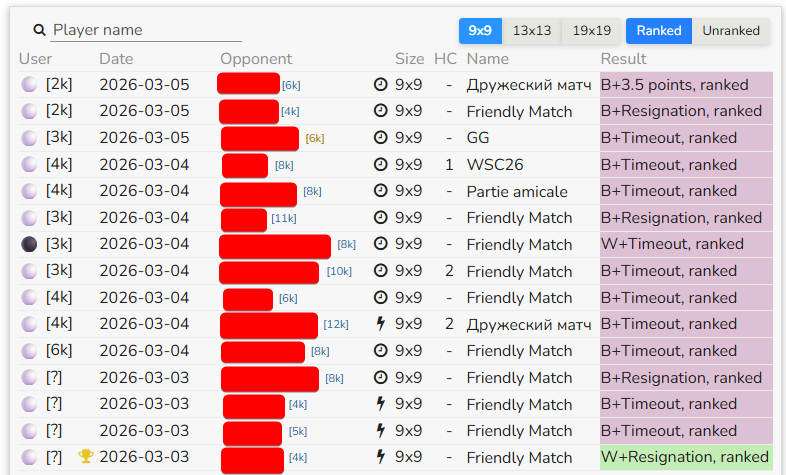The width and height of the screenshot is (786, 475).
Task: Click lightning icon in the [12k] opponent row
Action: tap(380, 324)
